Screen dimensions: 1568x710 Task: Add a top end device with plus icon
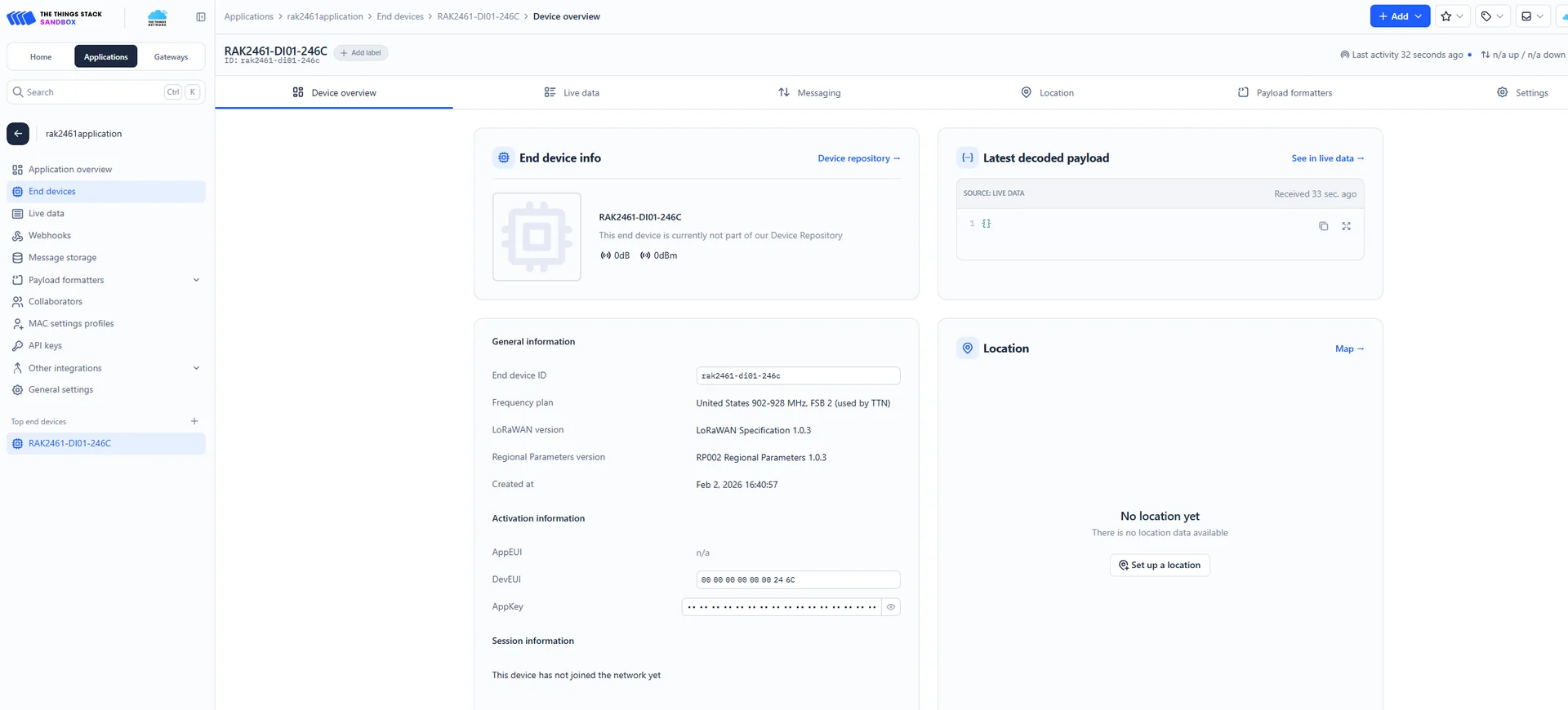point(194,421)
